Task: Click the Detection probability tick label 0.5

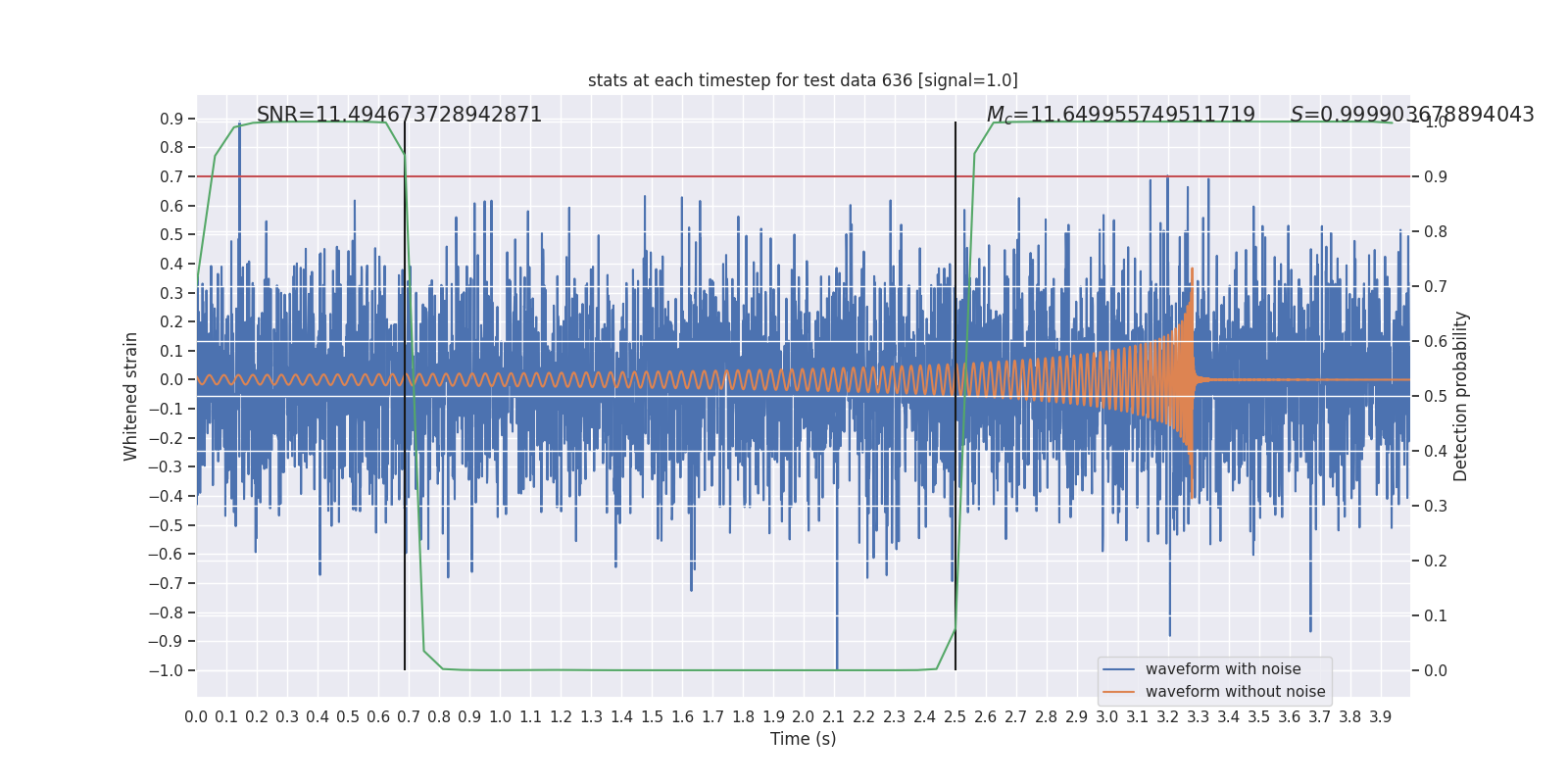Action: pos(1436,397)
